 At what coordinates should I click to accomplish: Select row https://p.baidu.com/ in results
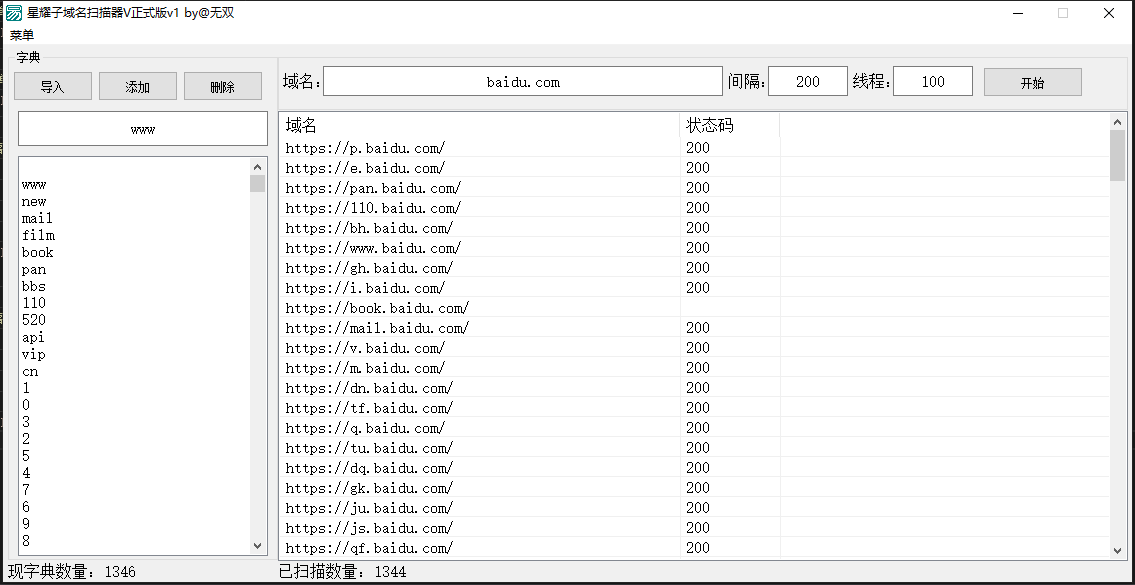694,148
